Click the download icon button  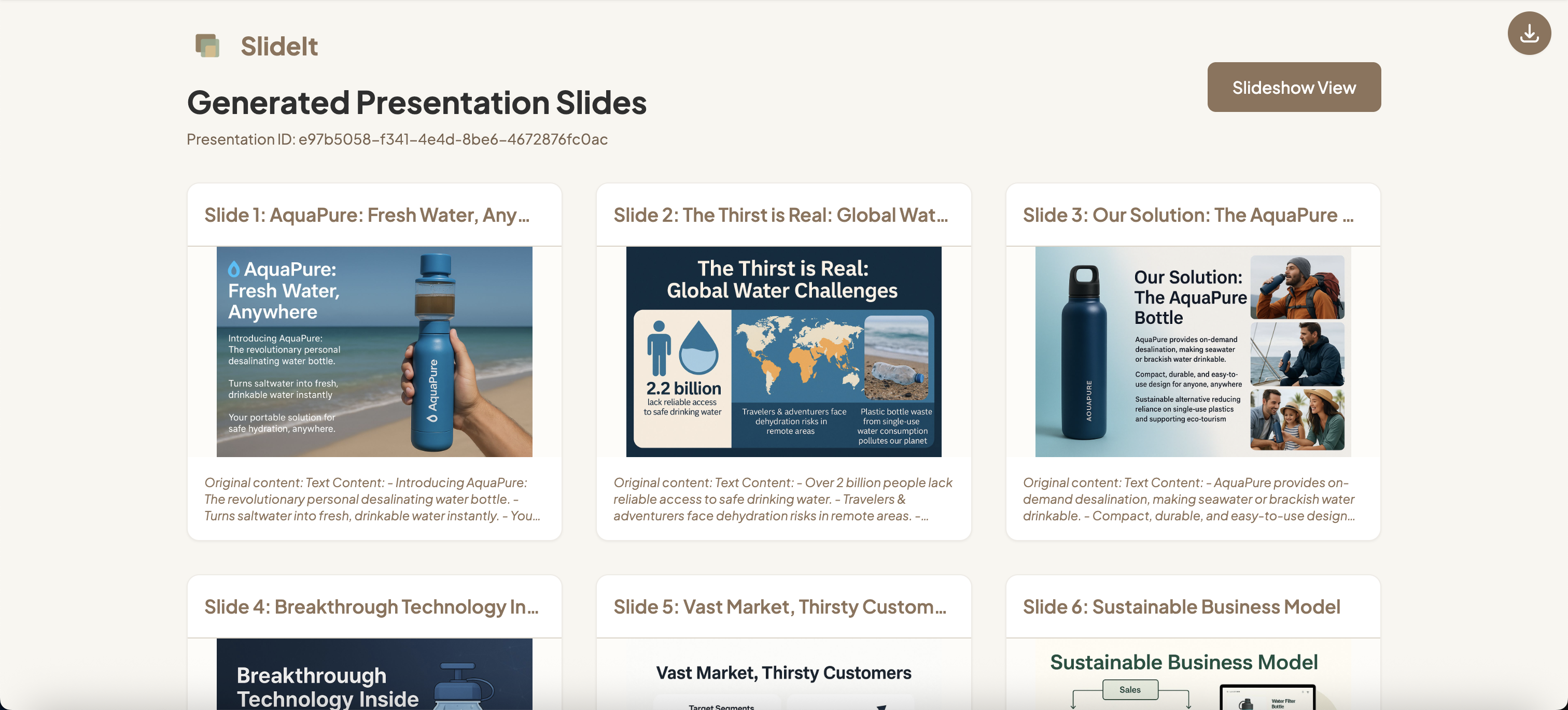[x=1529, y=34]
